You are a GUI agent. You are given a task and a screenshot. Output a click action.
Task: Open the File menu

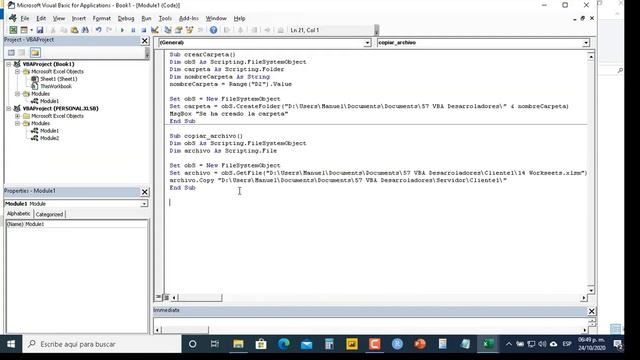pos(25,18)
